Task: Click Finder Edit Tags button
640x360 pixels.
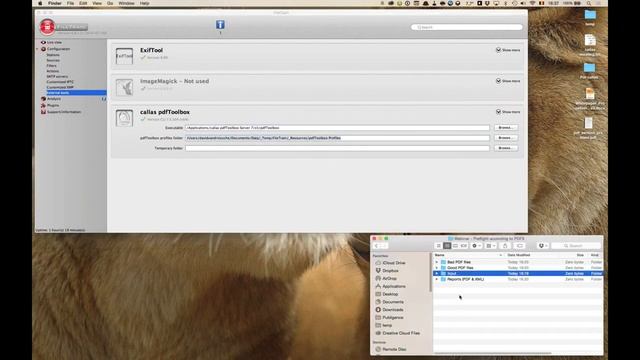Action: coord(520,246)
